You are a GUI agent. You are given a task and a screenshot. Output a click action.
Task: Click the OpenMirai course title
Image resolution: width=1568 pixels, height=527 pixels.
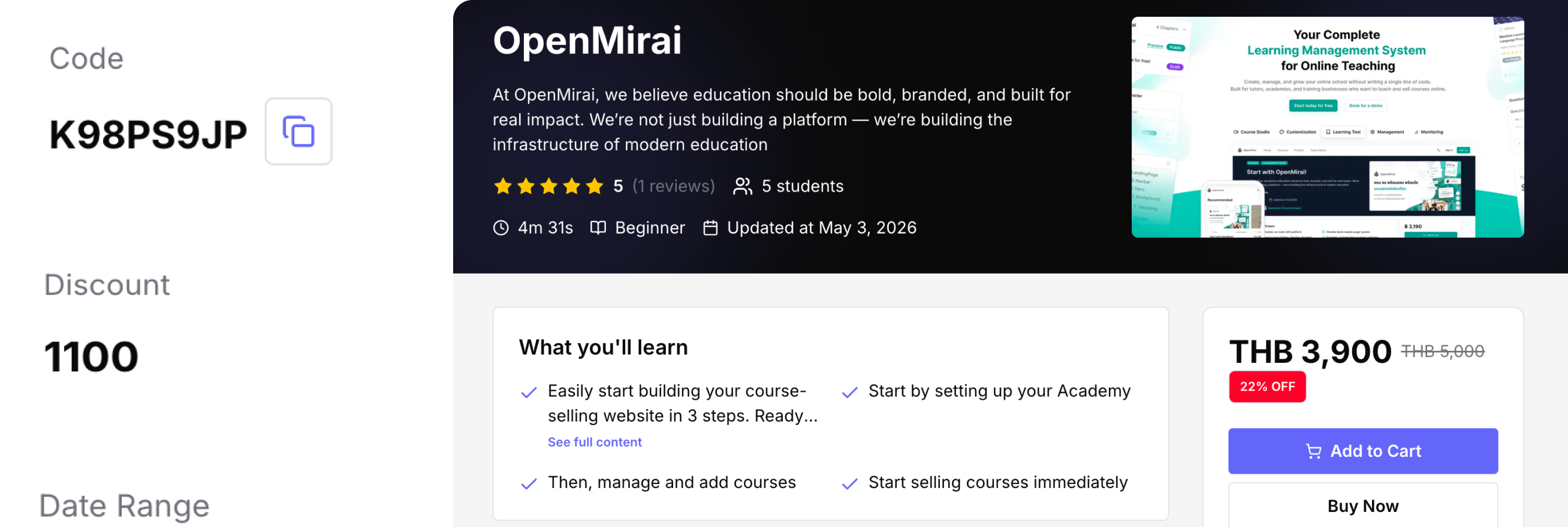tap(587, 41)
